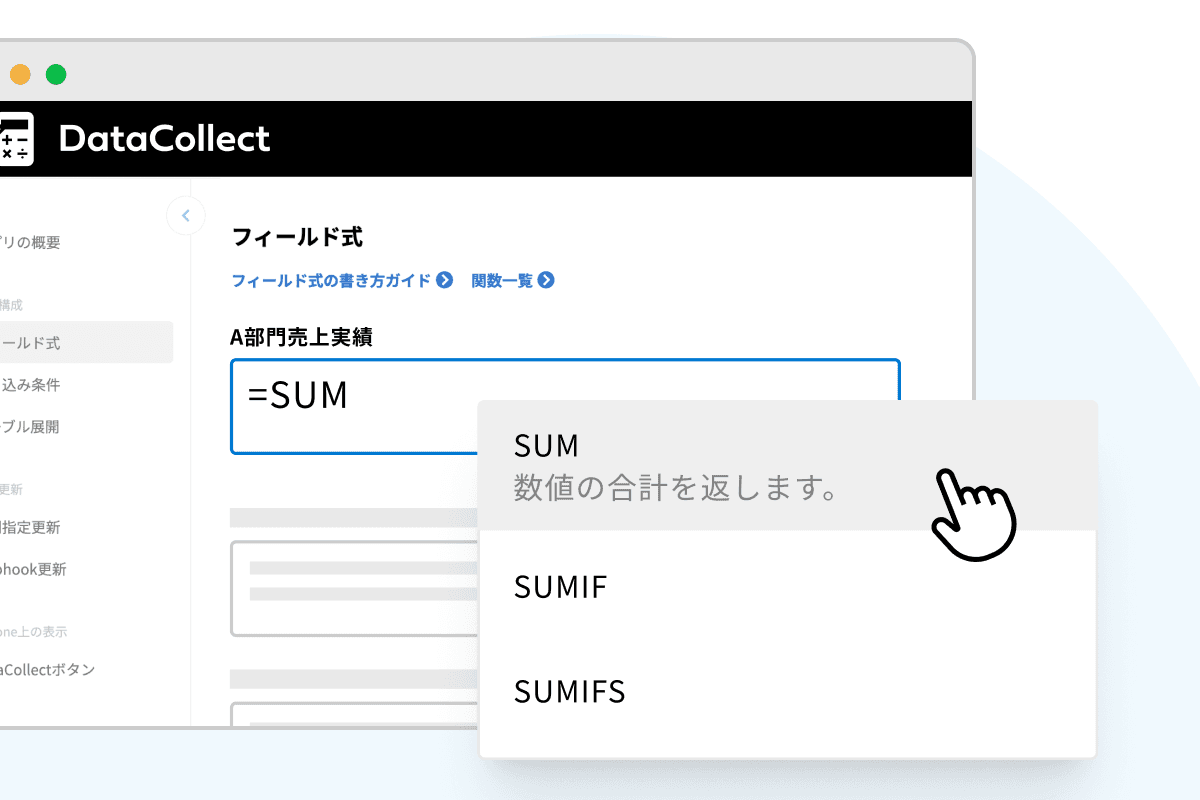The width and height of the screenshot is (1200, 800).
Task: Click the yellow minimize window button
Action: click(x=20, y=74)
